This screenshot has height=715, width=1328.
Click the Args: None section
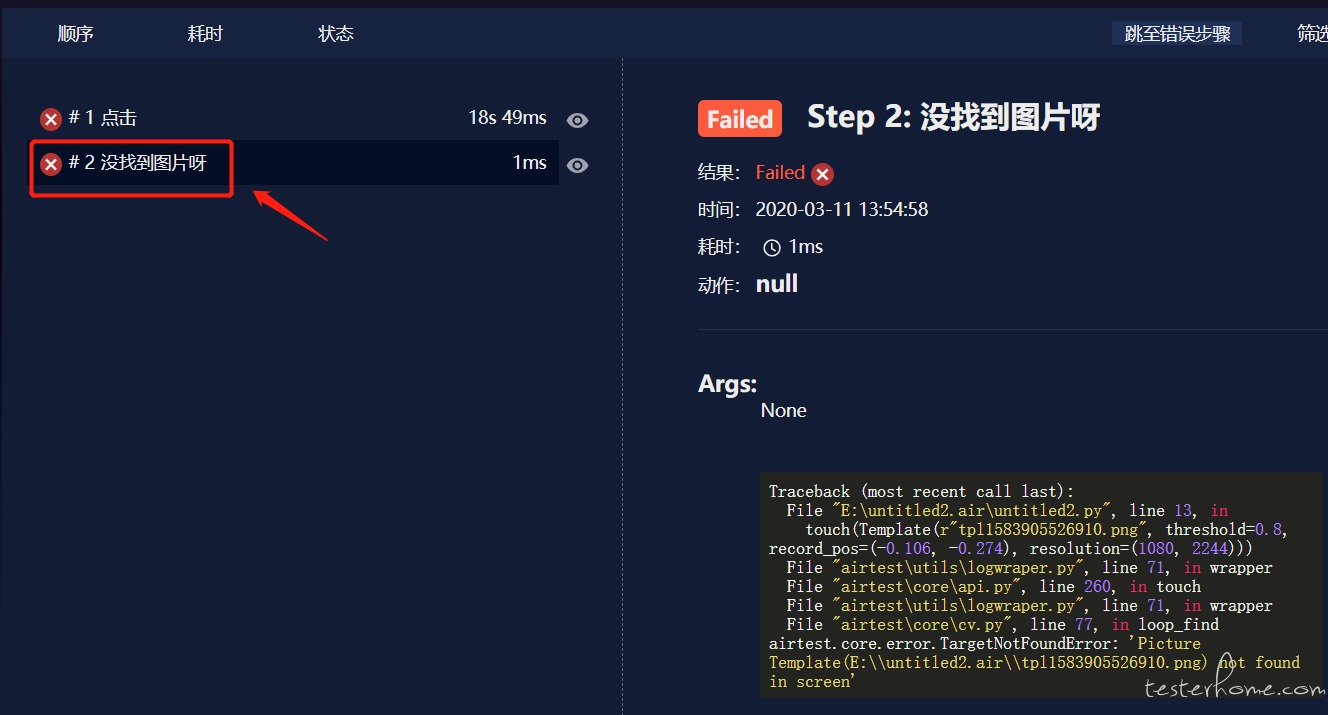click(x=752, y=397)
